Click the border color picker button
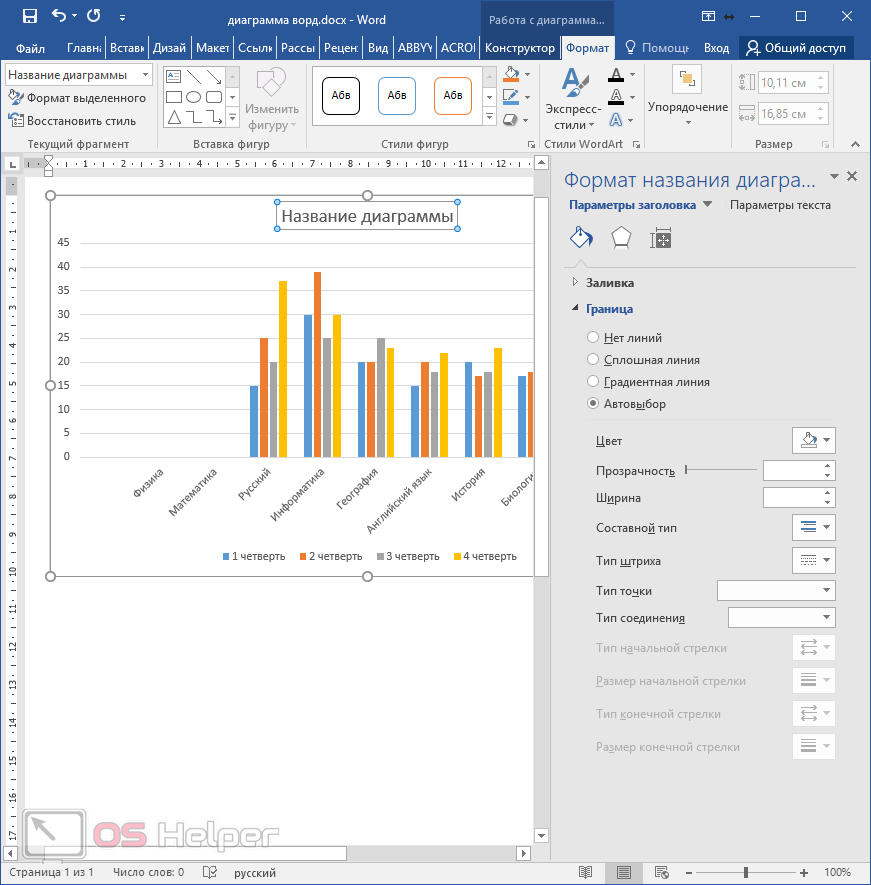The height and width of the screenshot is (885, 871). tap(812, 440)
